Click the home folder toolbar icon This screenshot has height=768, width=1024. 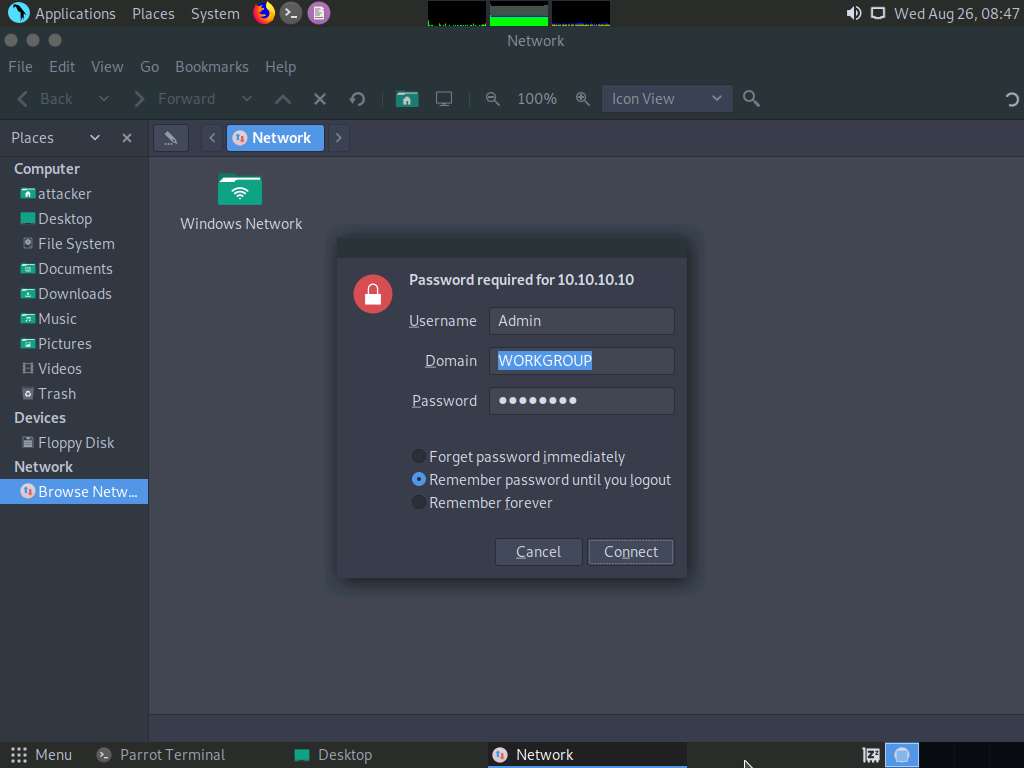point(406,99)
